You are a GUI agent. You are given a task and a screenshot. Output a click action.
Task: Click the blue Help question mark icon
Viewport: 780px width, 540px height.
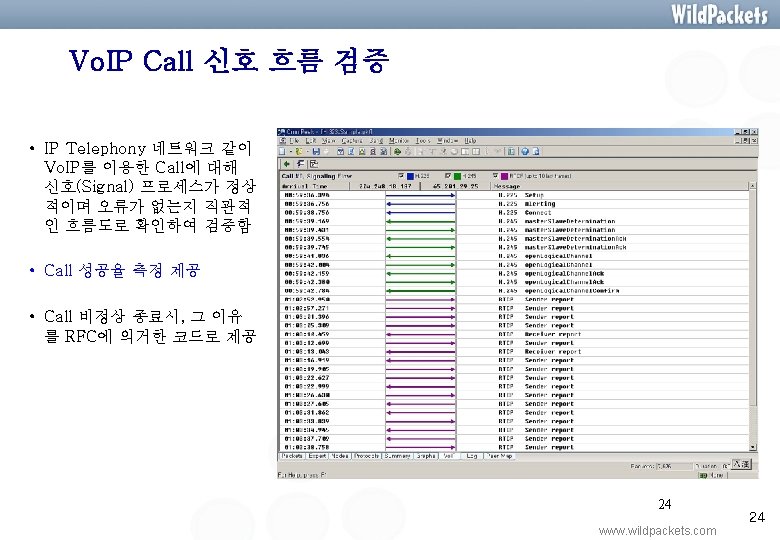point(525,152)
